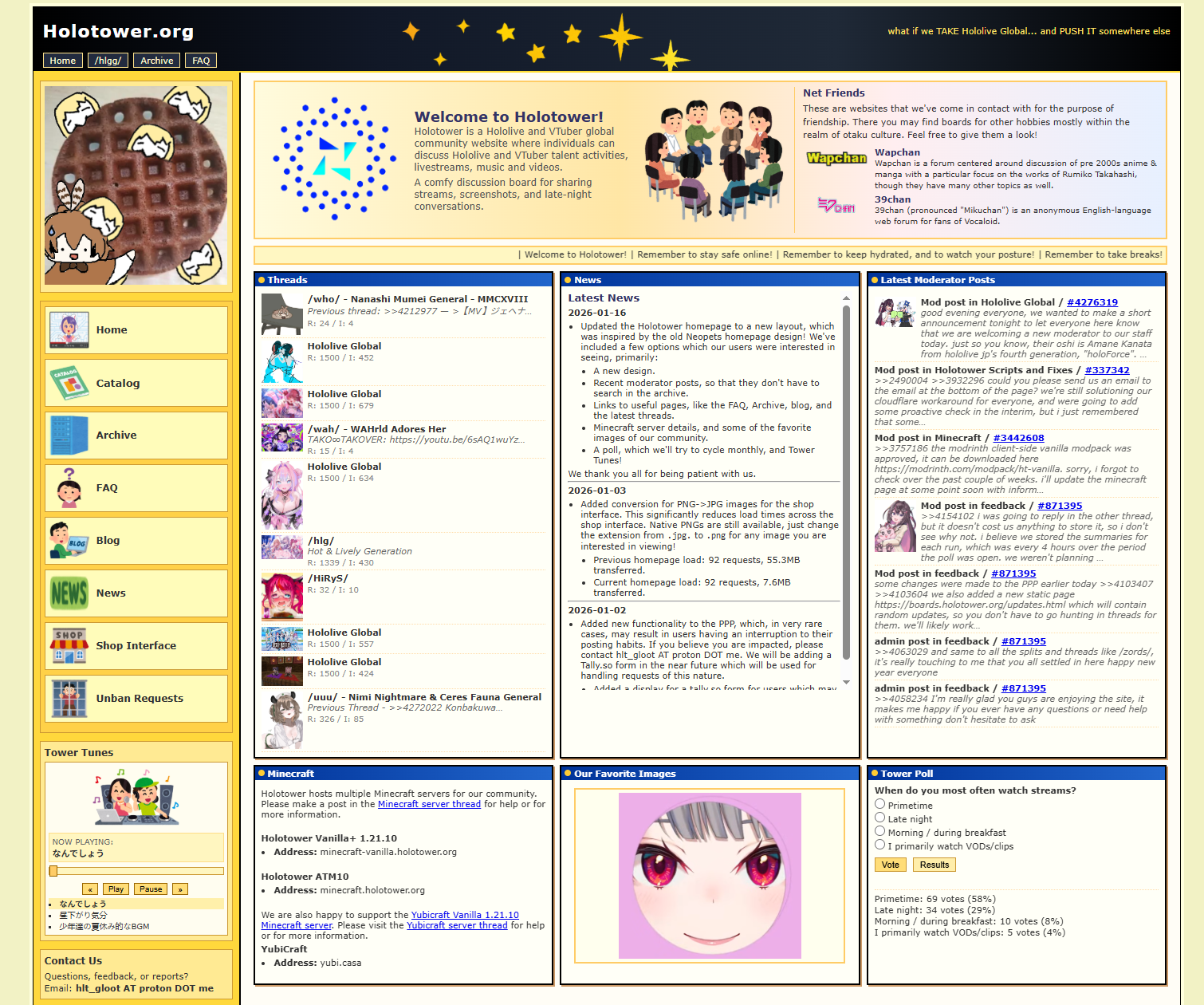Viewport: 1204px width, 1005px height.
Task: Click the Tower Tunes seek slider
Action: pyautogui.click(x=136, y=871)
